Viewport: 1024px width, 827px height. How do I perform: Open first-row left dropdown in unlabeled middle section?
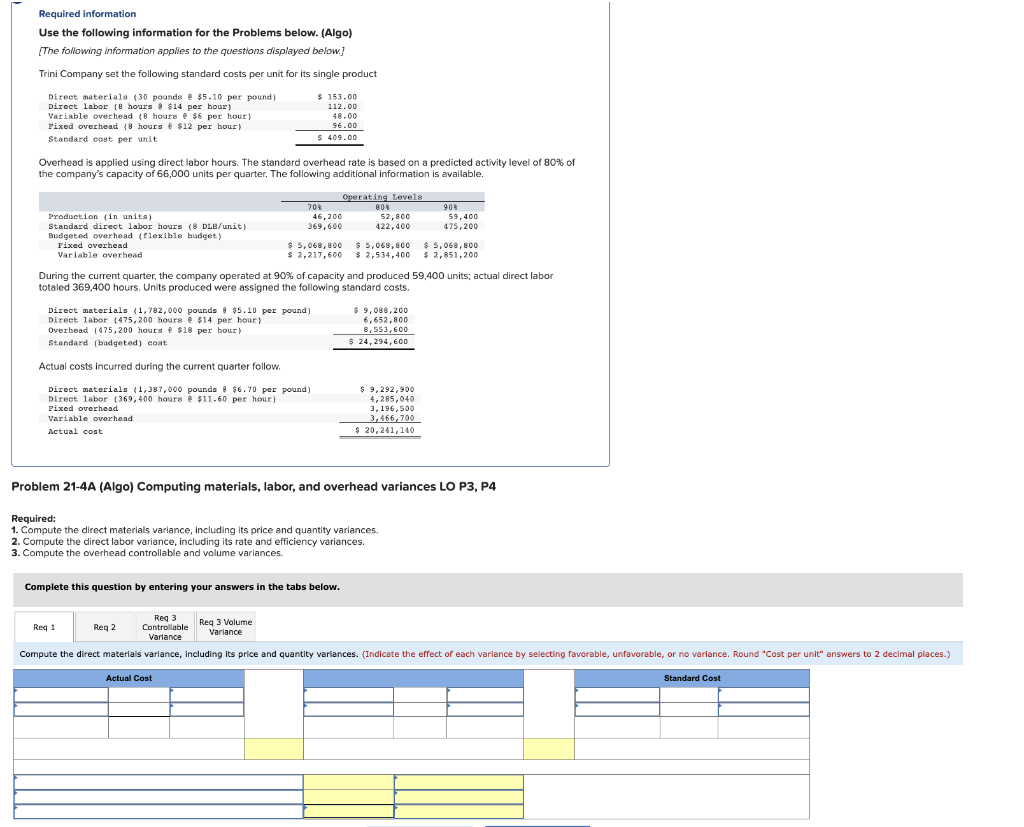pos(349,694)
